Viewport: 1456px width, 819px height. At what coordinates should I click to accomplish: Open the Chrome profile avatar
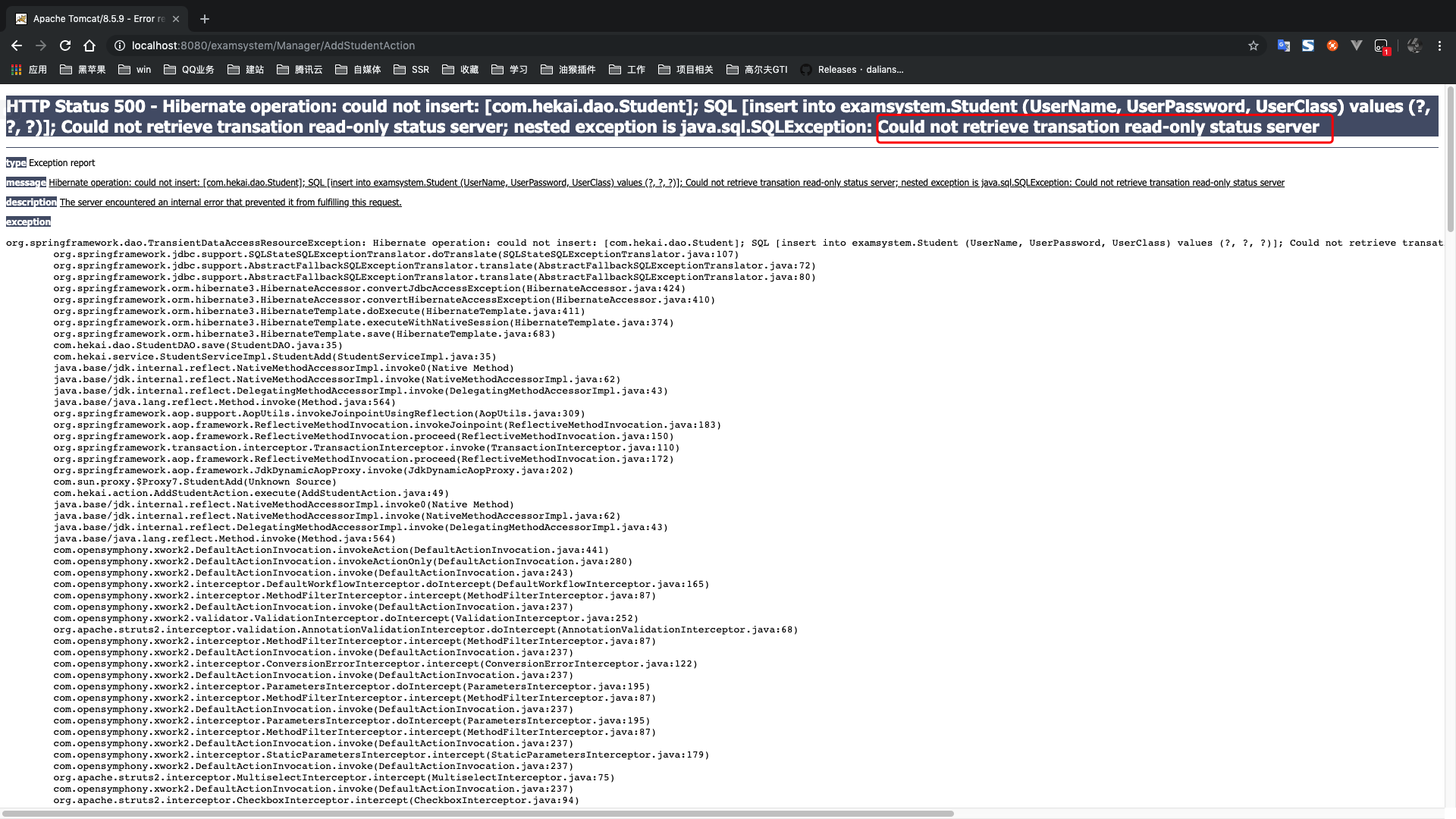point(1414,45)
